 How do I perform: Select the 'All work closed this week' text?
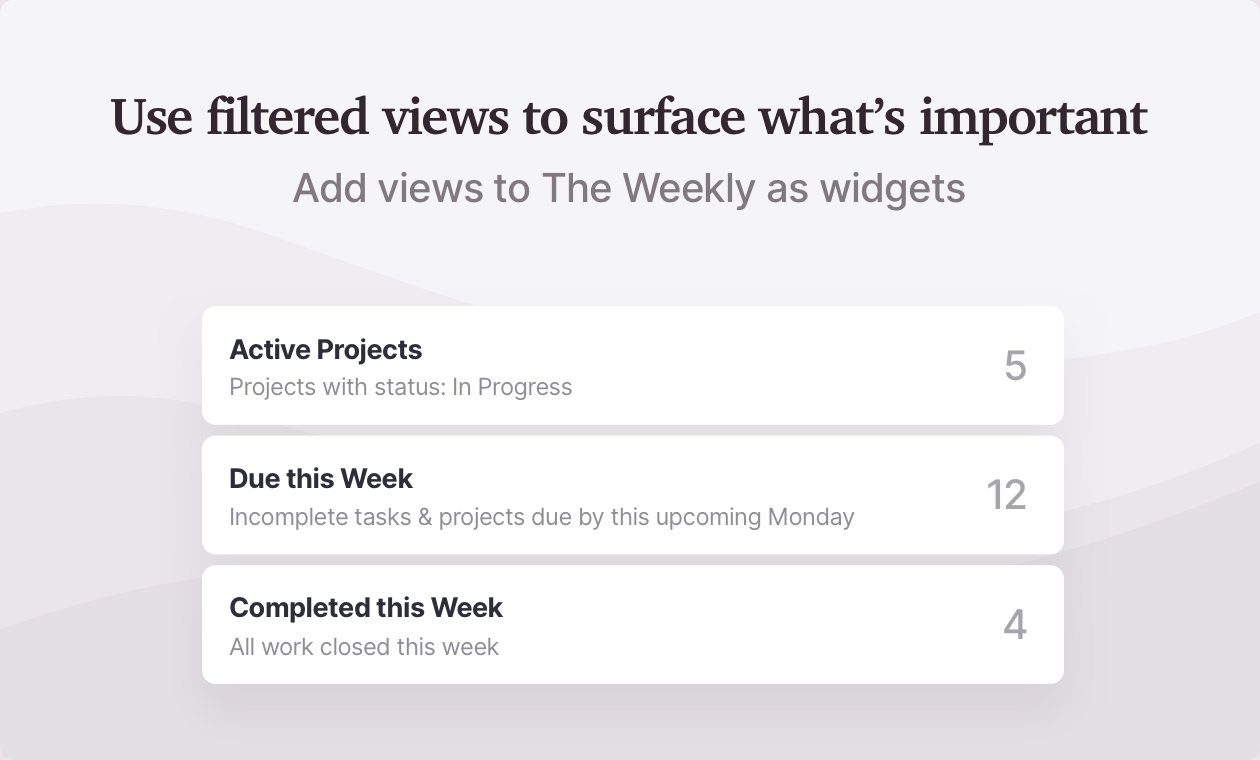[x=364, y=647]
